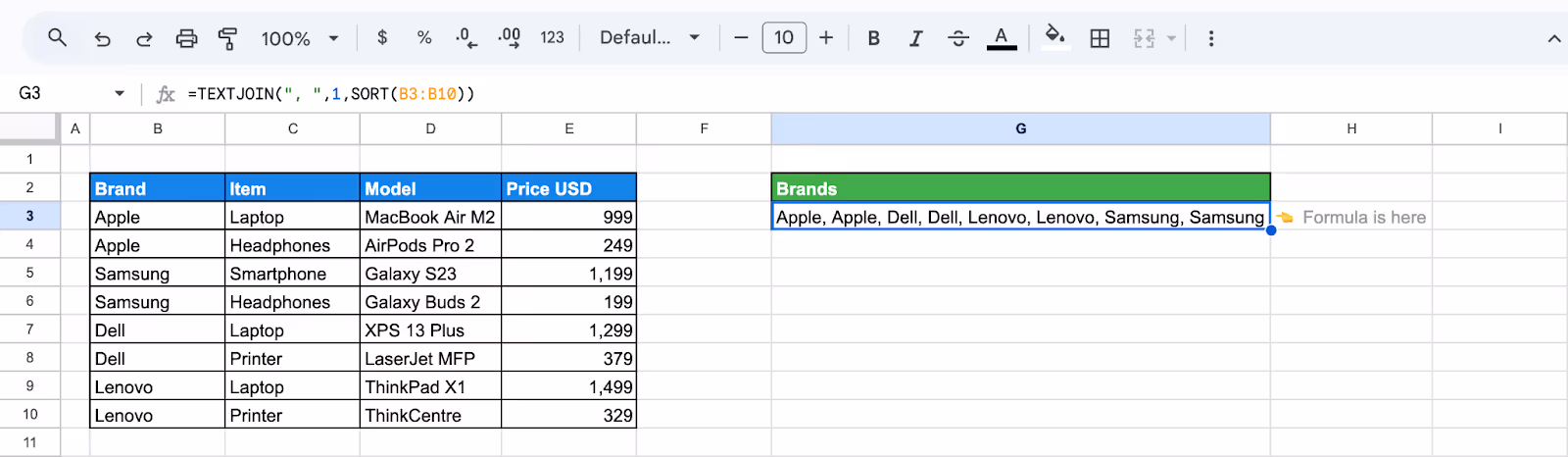Format as currency with dollar icon
1568x457 pixels.
382,37
